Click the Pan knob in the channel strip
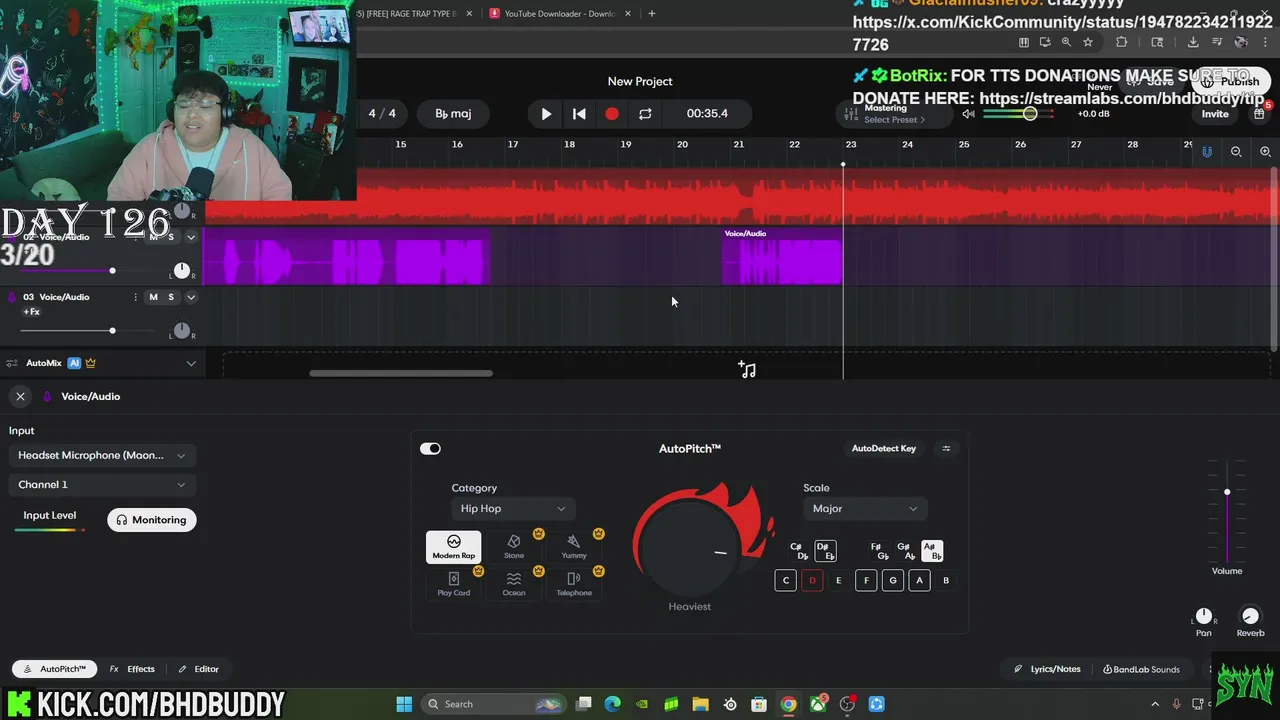 tap(1204, 617)
